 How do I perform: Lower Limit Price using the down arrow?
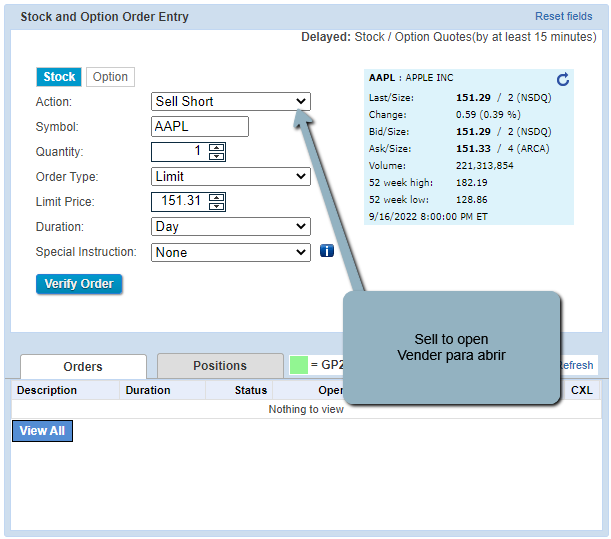tap(217, 206)
